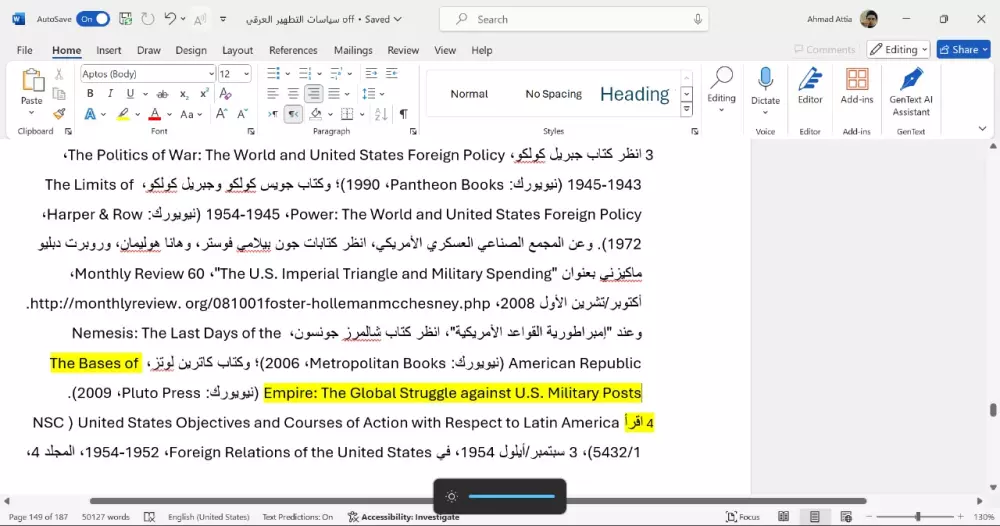Toggle Underline formatting
1000x526 pixels.
click(130, 94)
